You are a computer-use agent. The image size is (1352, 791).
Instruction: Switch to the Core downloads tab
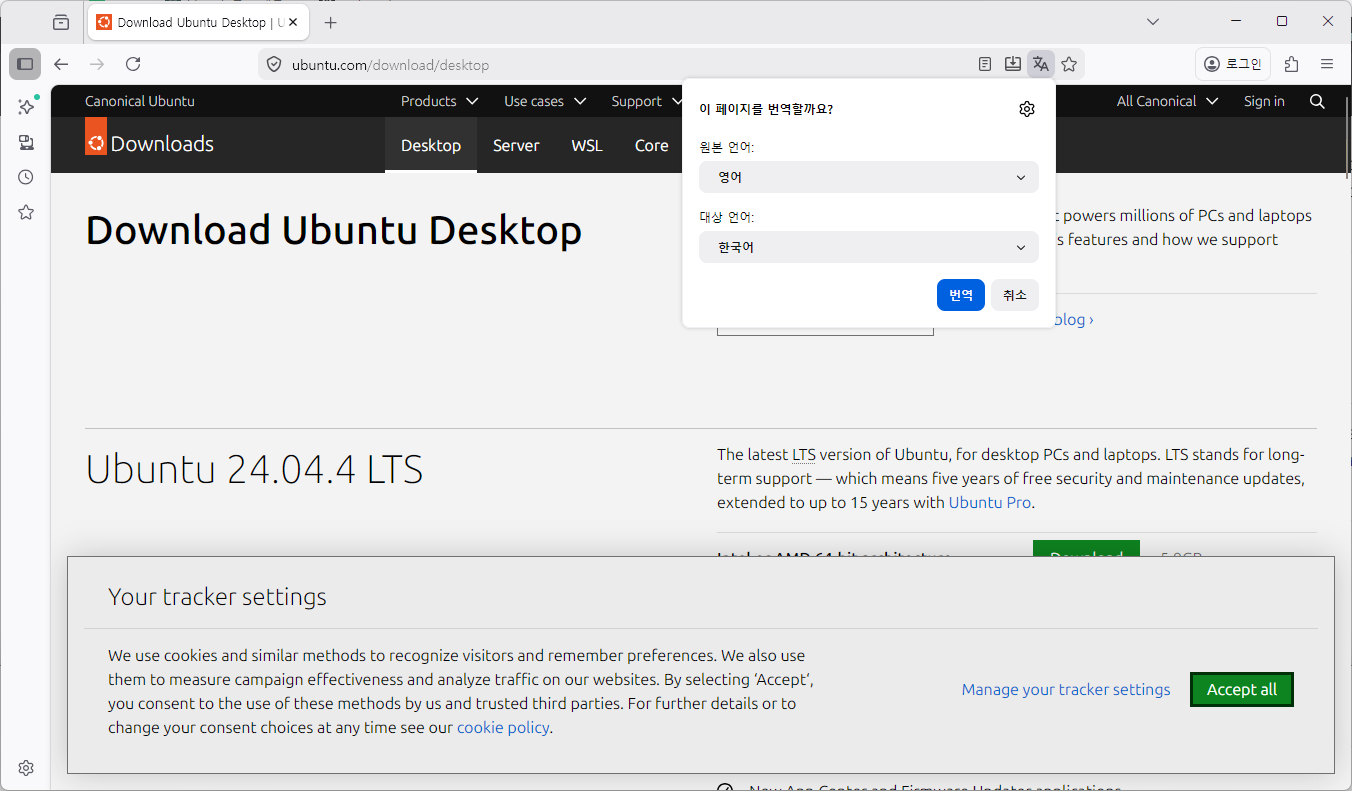click(652, 145)
